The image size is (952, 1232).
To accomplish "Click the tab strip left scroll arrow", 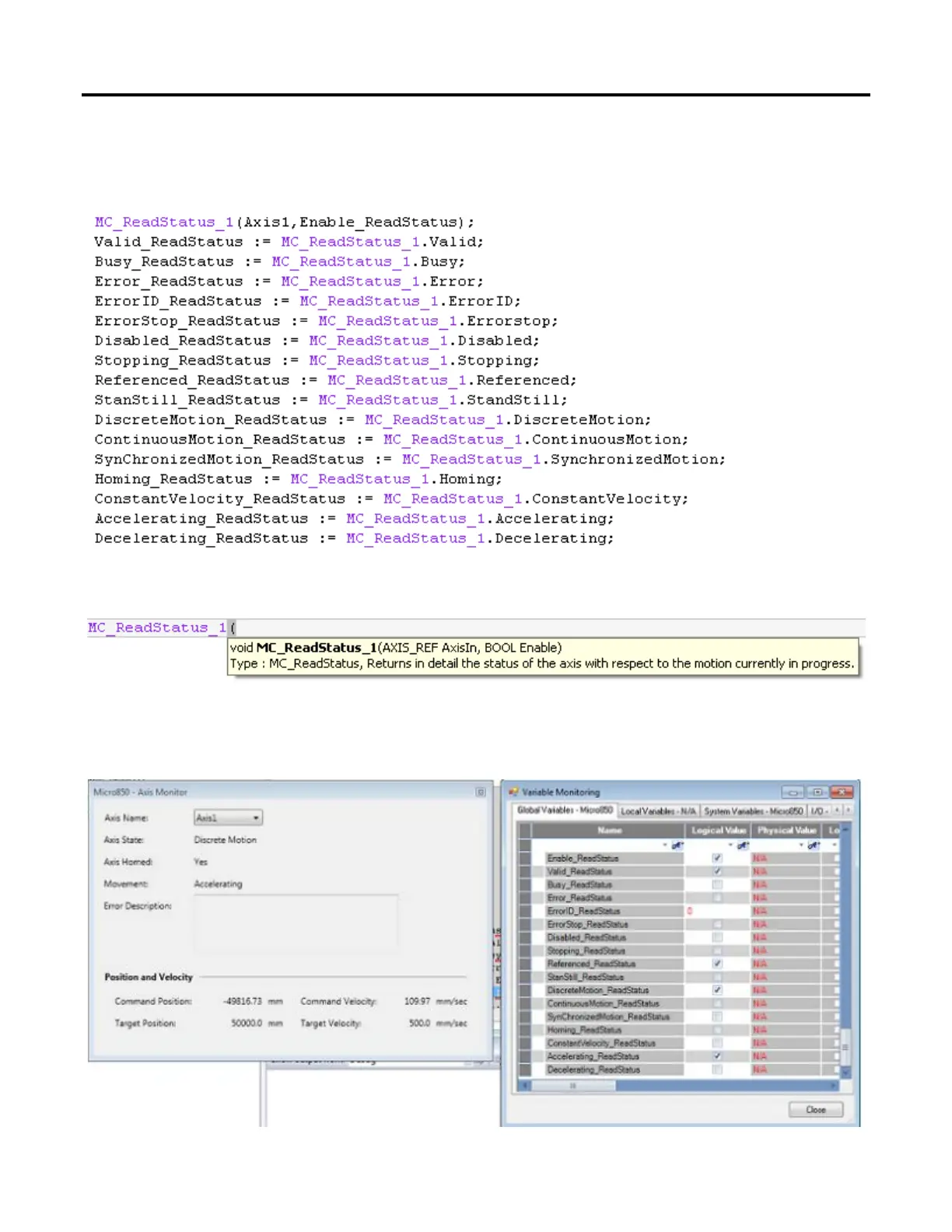I will point(837,810).
